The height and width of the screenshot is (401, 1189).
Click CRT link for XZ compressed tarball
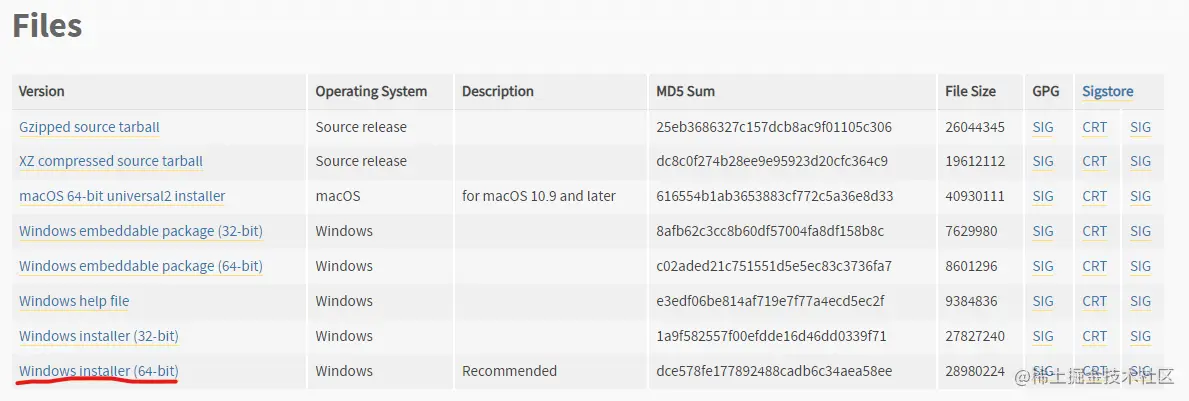(x=1095, y=161)
